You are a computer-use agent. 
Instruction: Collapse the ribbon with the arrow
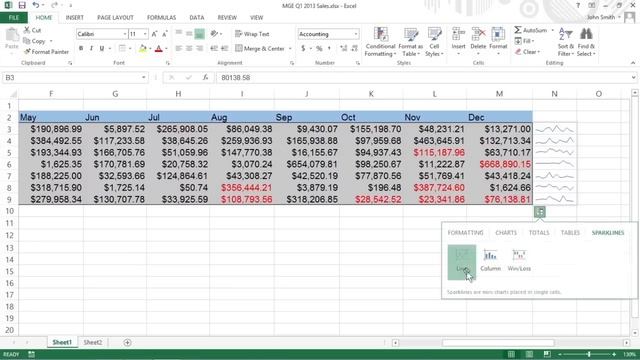tap(633, 63)
